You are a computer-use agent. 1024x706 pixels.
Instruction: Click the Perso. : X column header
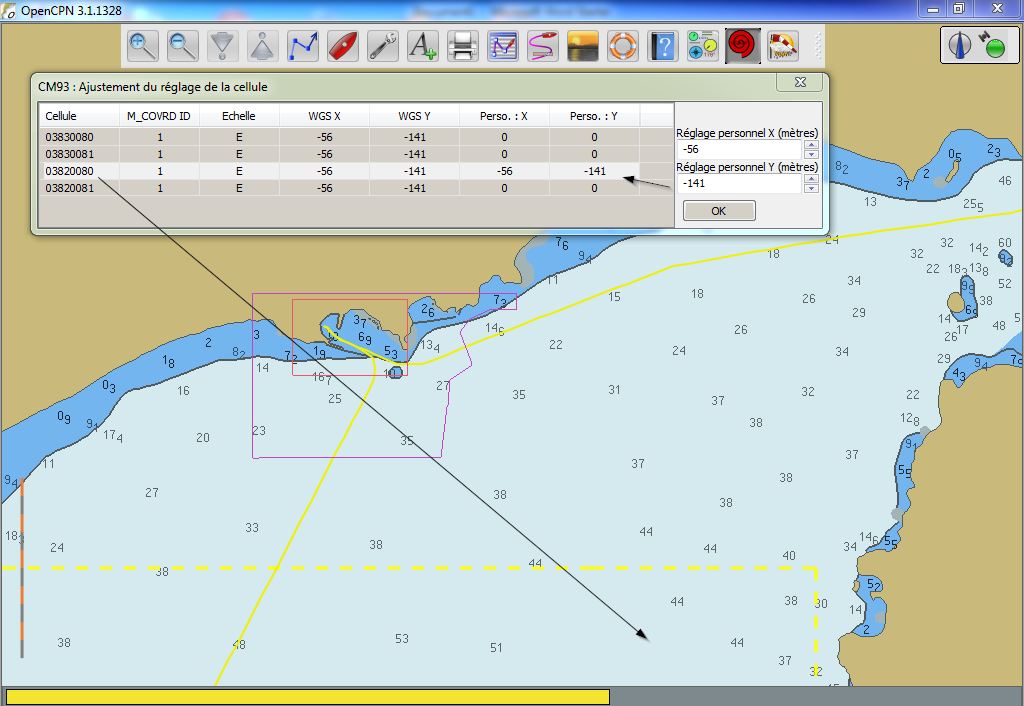(x=504, y=116)
